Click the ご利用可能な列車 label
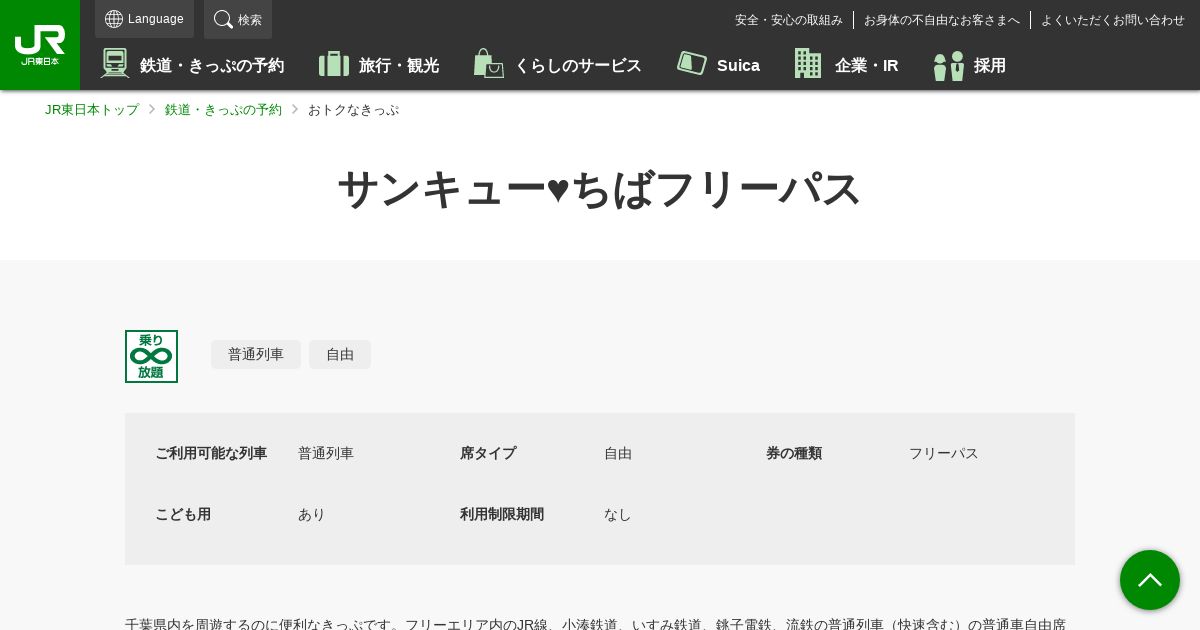This screenshot has width=1200, height=630. click(211, 453)
